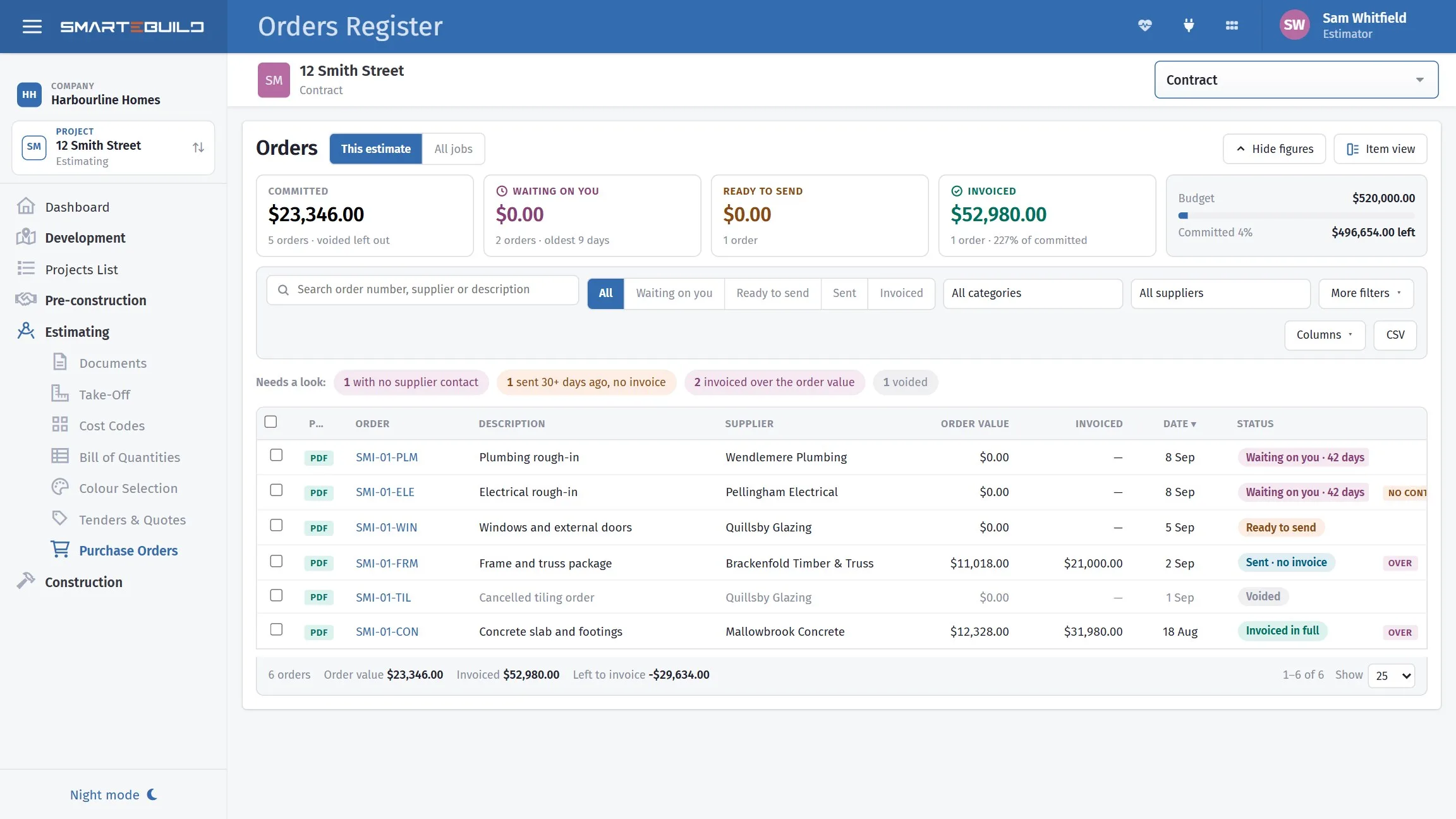Click the budget committed progress bar

tap(1296, 215)
